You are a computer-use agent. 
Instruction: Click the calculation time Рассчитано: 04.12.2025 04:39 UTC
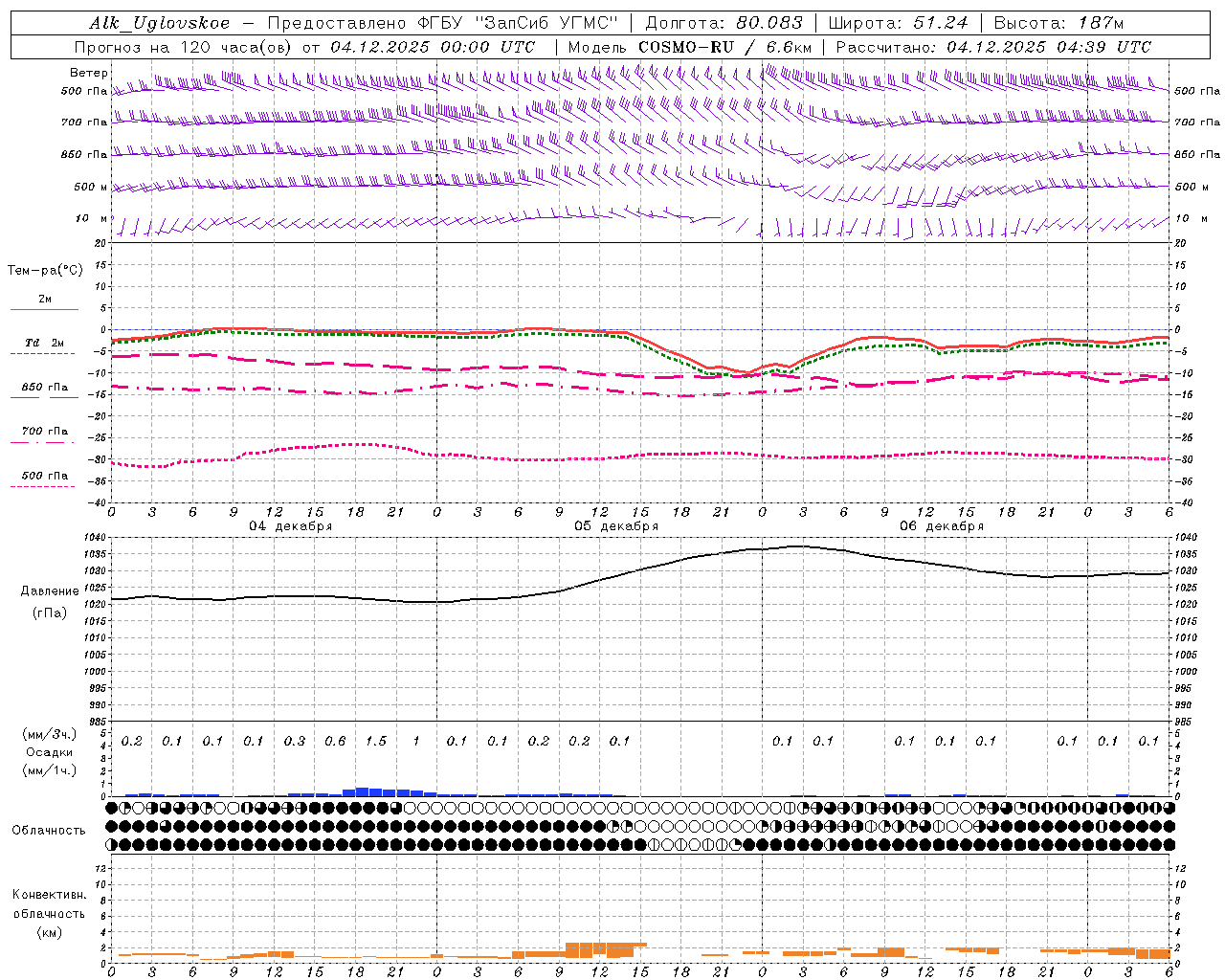(x=993, y=47)
